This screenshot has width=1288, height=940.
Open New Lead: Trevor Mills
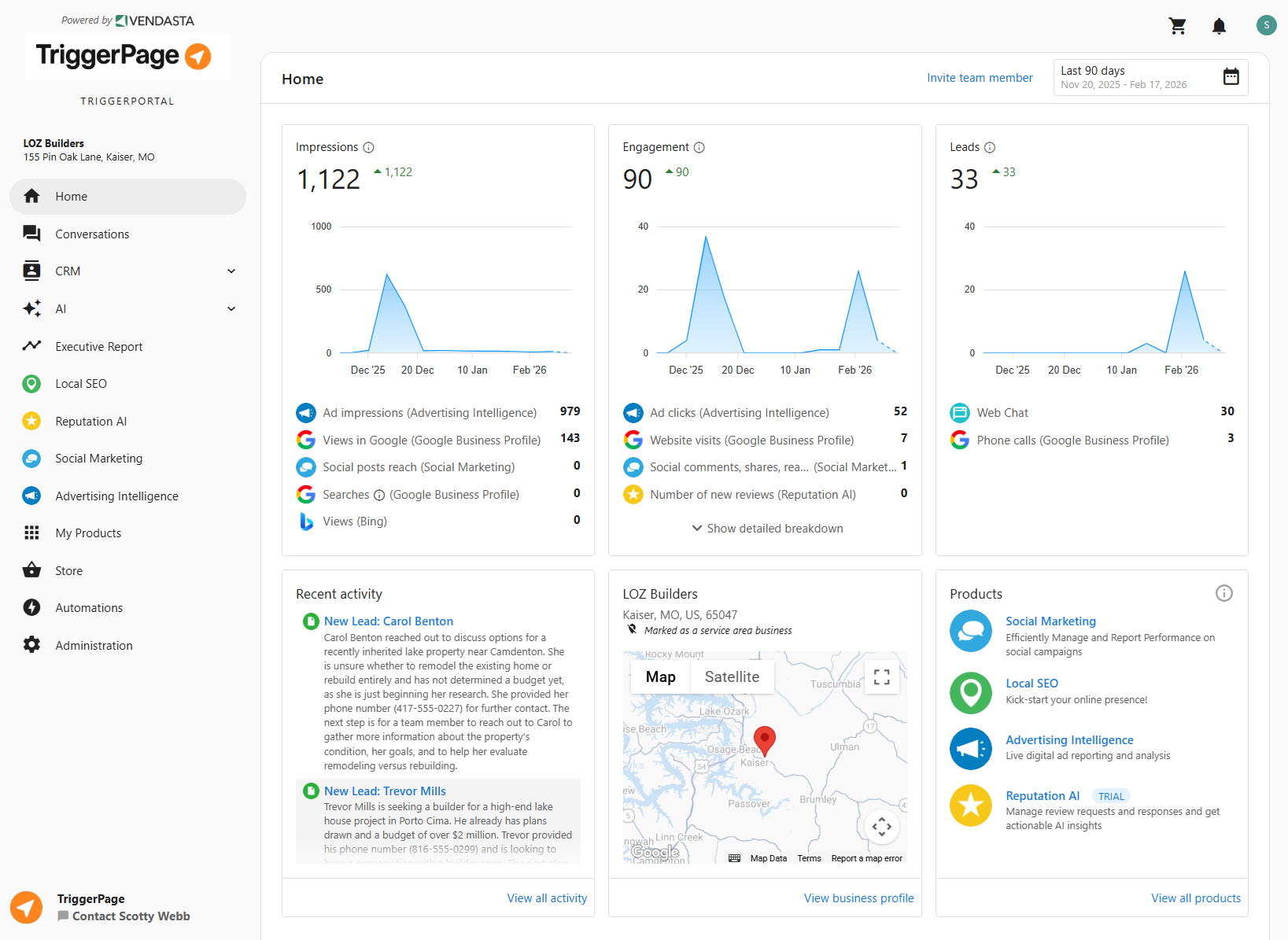[385, 791]
